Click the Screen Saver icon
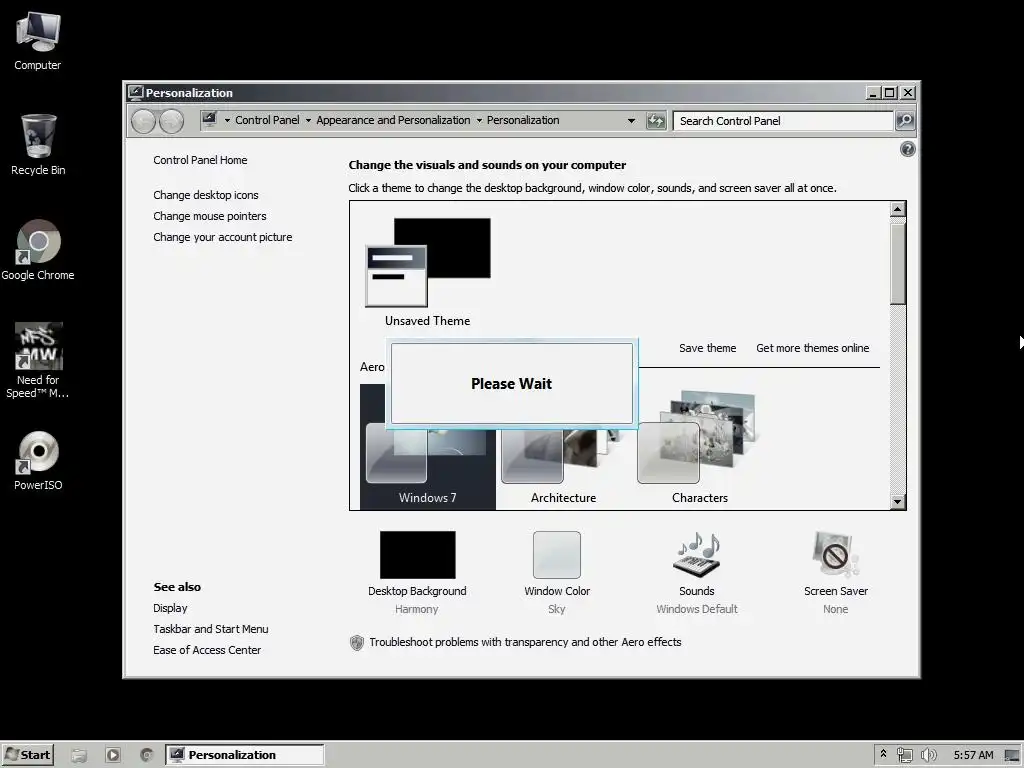 pyautogui.click(x=835, y=554)
